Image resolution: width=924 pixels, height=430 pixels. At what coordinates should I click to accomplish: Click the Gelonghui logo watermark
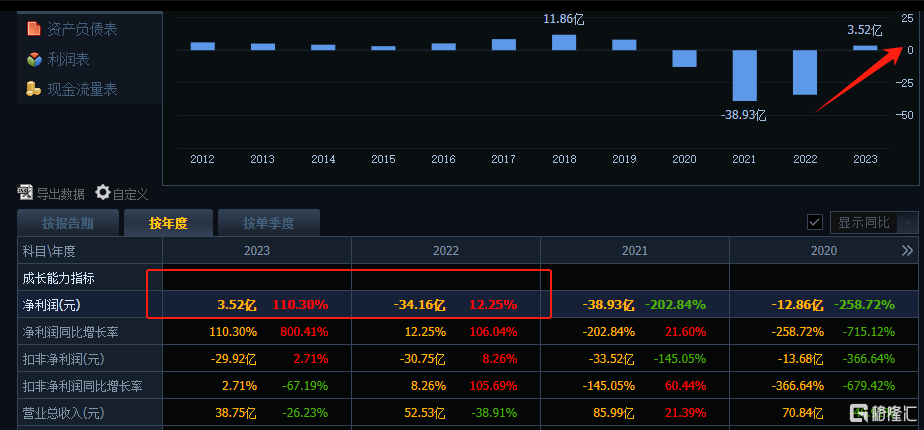pos(859,412)
